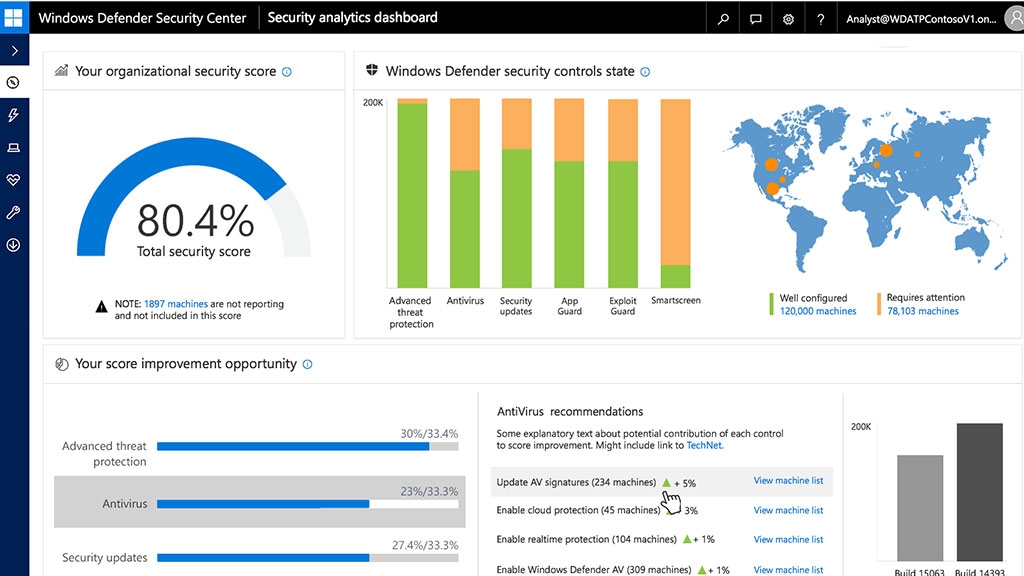The width and height of the screenshot is (1024, 576).
Task: Click the search magnifier icon in header
Action: coord(723,19)
